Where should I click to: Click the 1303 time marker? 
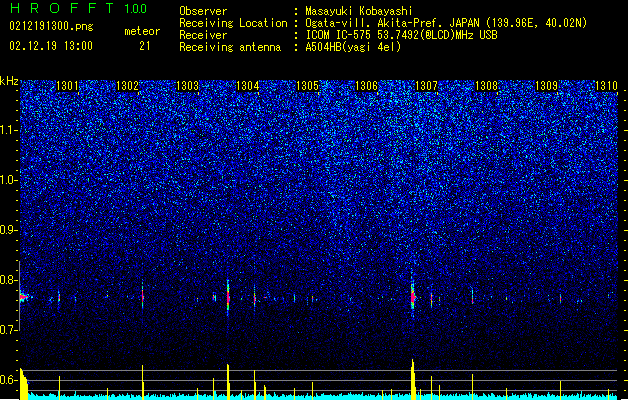(x=187, y=86)
